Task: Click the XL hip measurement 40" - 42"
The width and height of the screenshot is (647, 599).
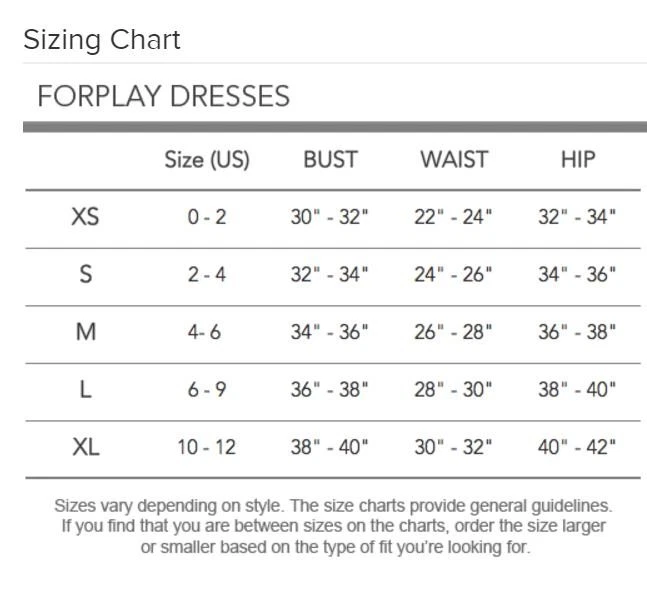Action: [577, 448]
